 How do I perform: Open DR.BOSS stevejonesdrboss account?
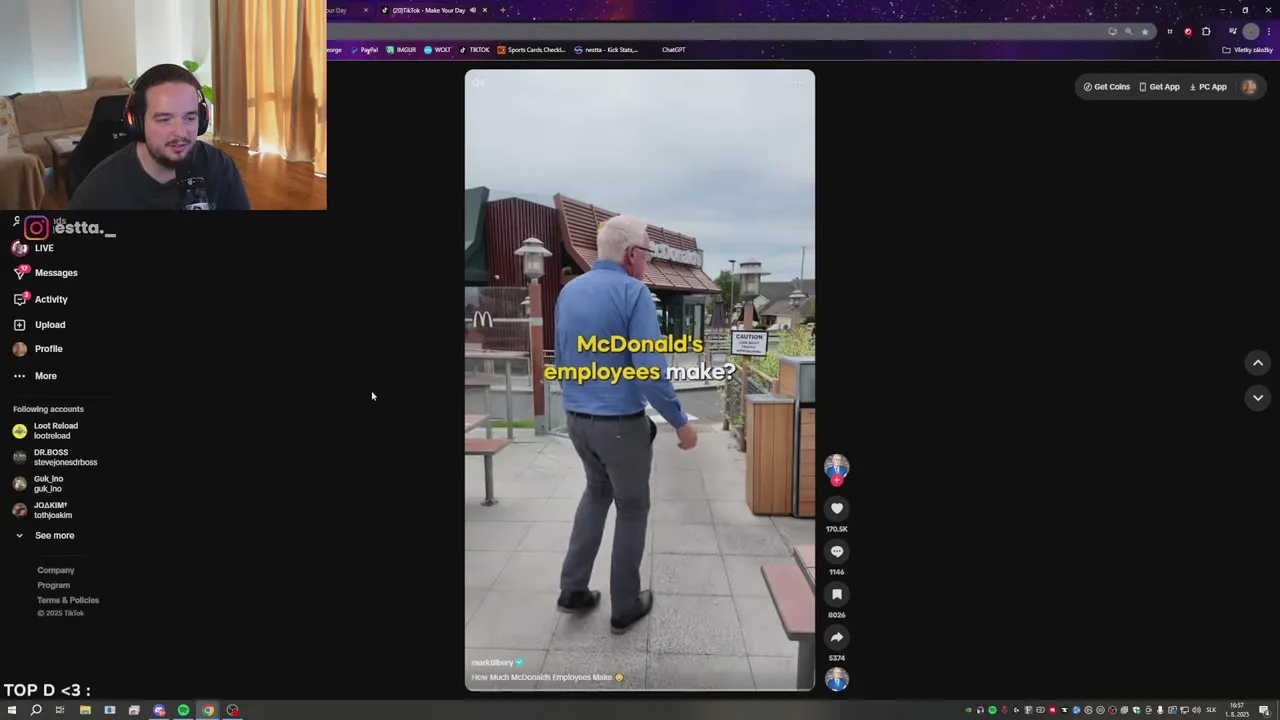[x=55, y=457]
